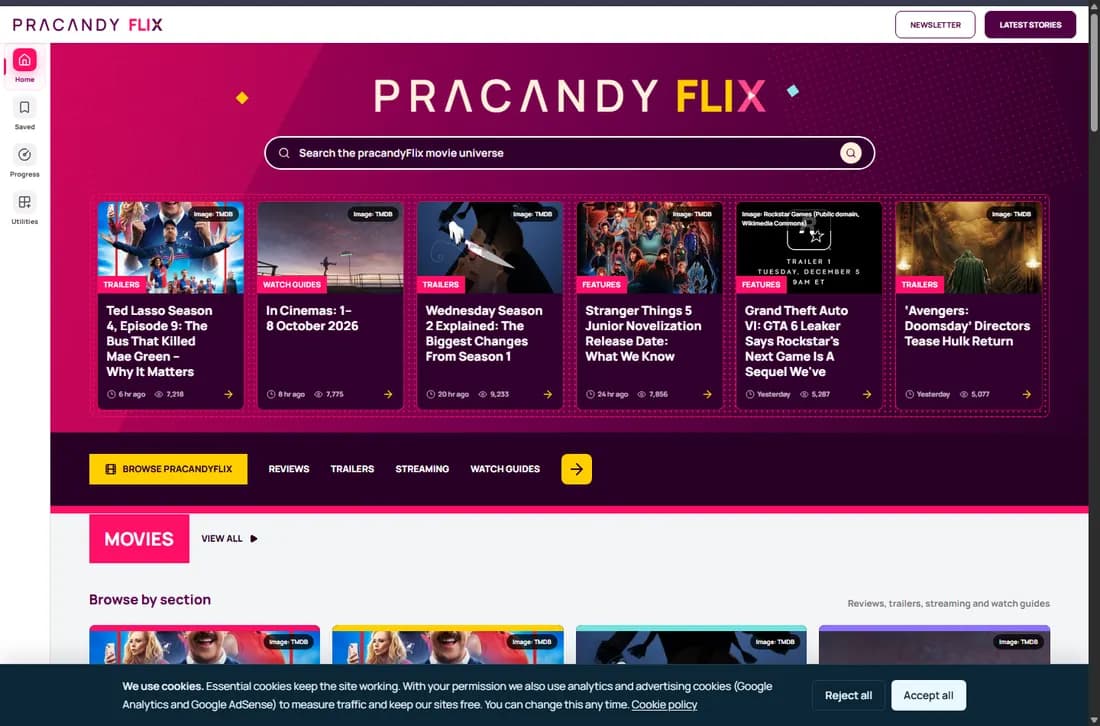Open yellow-topped Browse by section tile
Viewport: 1100px width, 726px height.
pos(448,645)
